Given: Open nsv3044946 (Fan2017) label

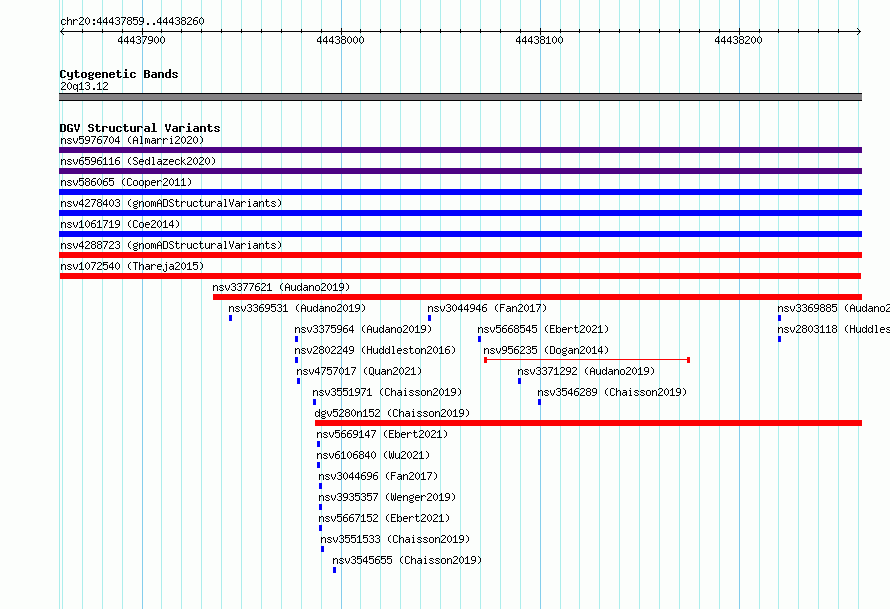Looking at the screenshot, I should pyautogui.click(x=487, y=308).
